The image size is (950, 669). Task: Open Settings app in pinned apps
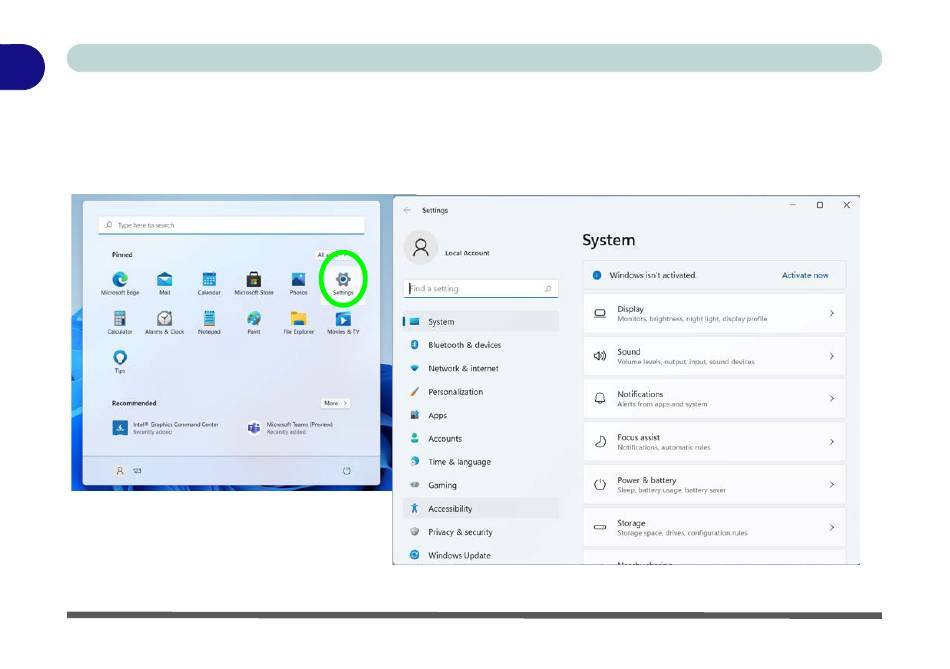[x=343, y=281]
